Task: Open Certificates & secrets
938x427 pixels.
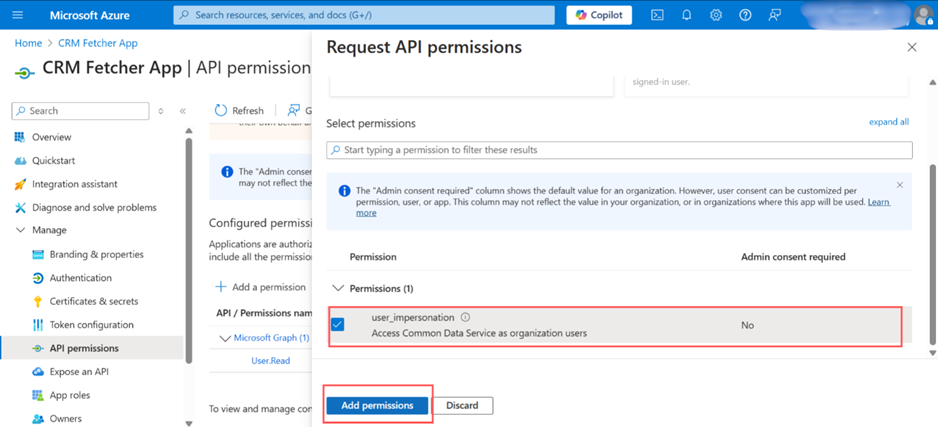Action: click(x=93, y=301)
